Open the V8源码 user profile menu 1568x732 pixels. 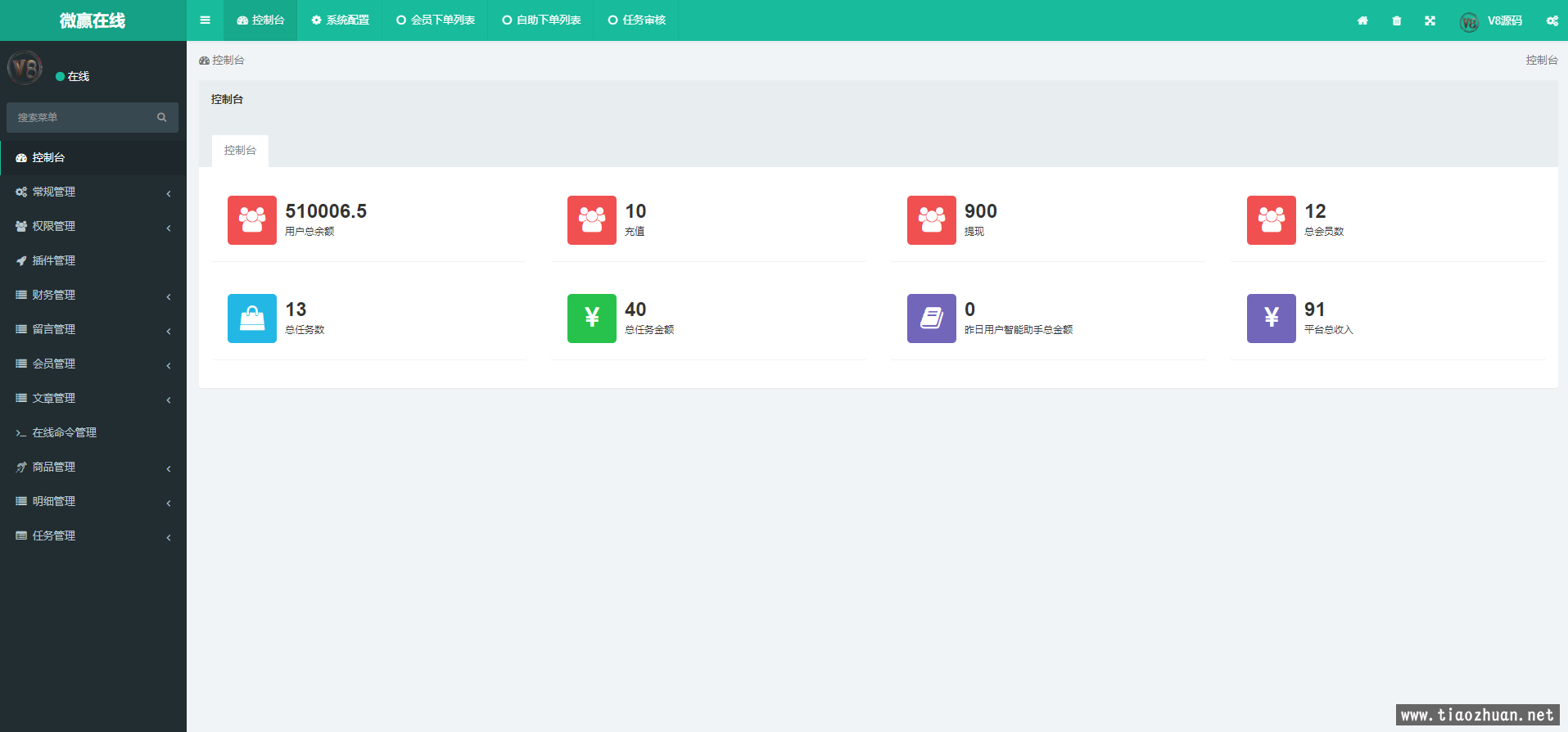pos(1491,20)
